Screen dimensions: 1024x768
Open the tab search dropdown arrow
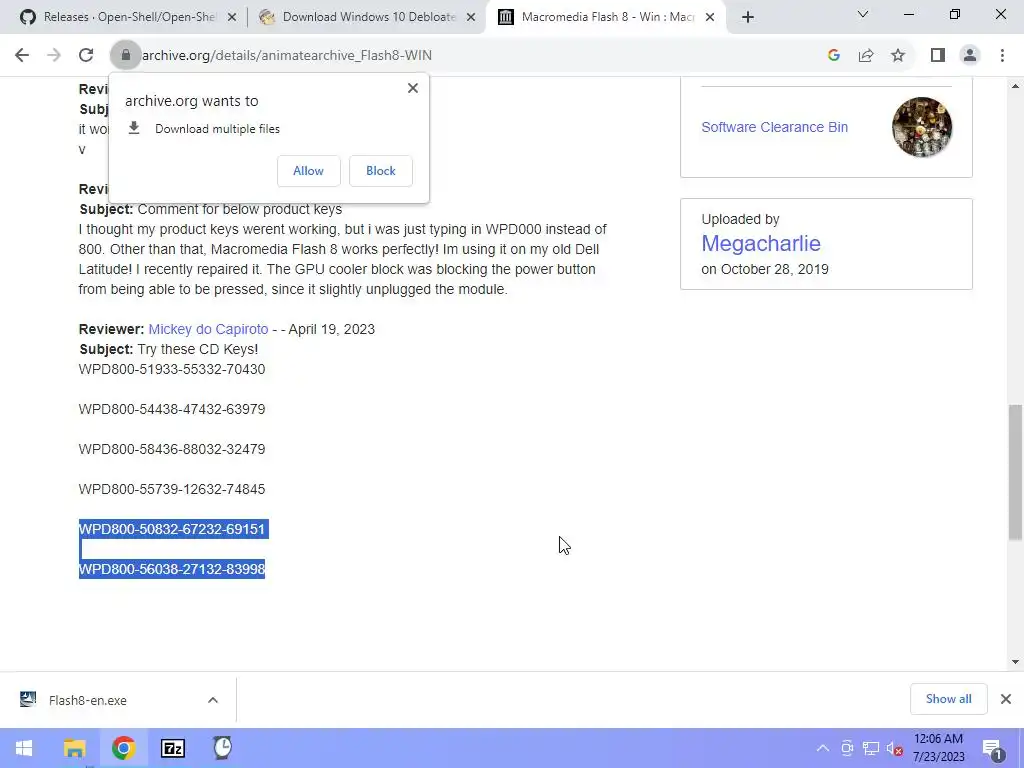tap(863, 14)
